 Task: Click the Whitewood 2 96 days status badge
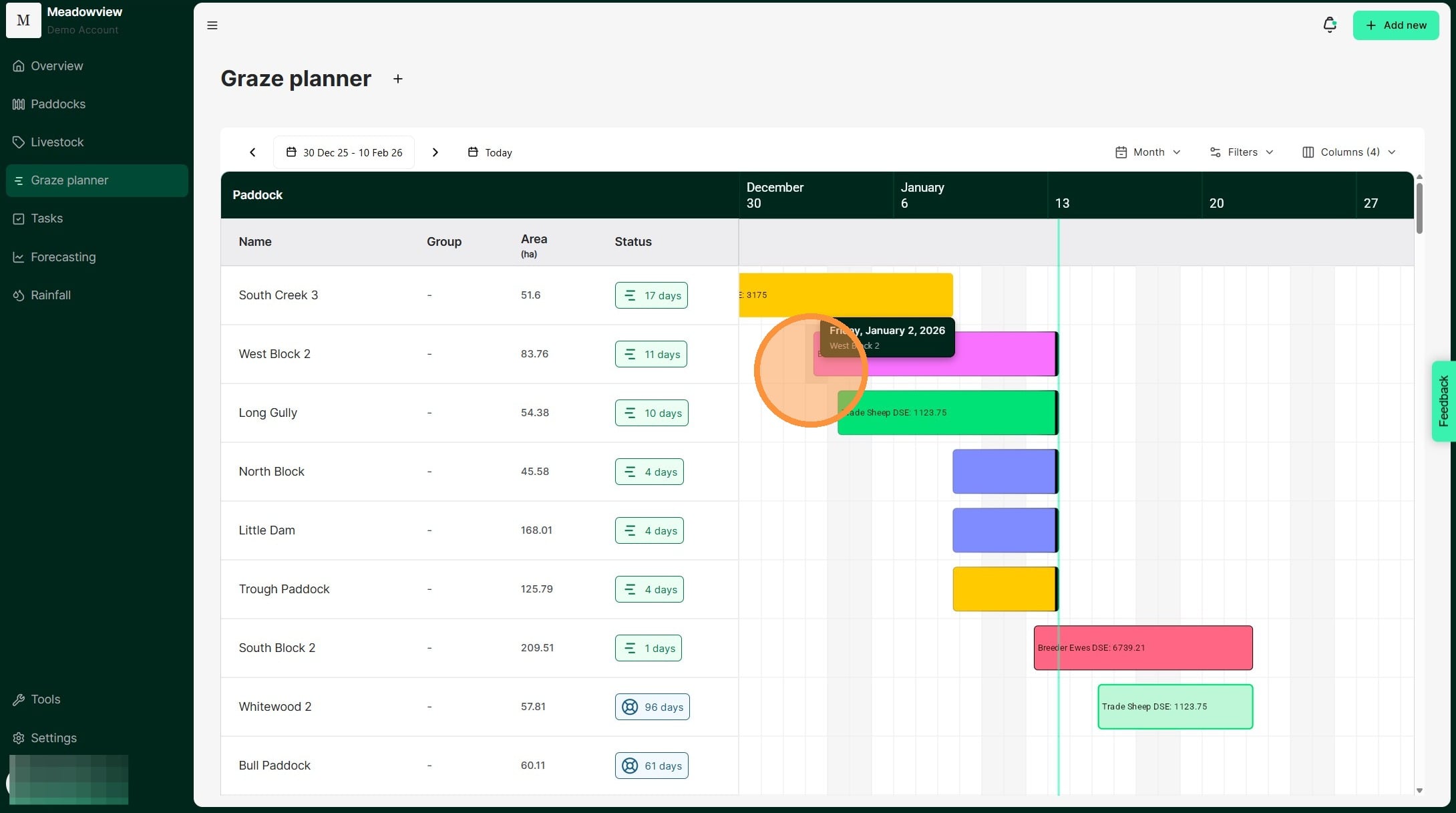tap(652, 707)
